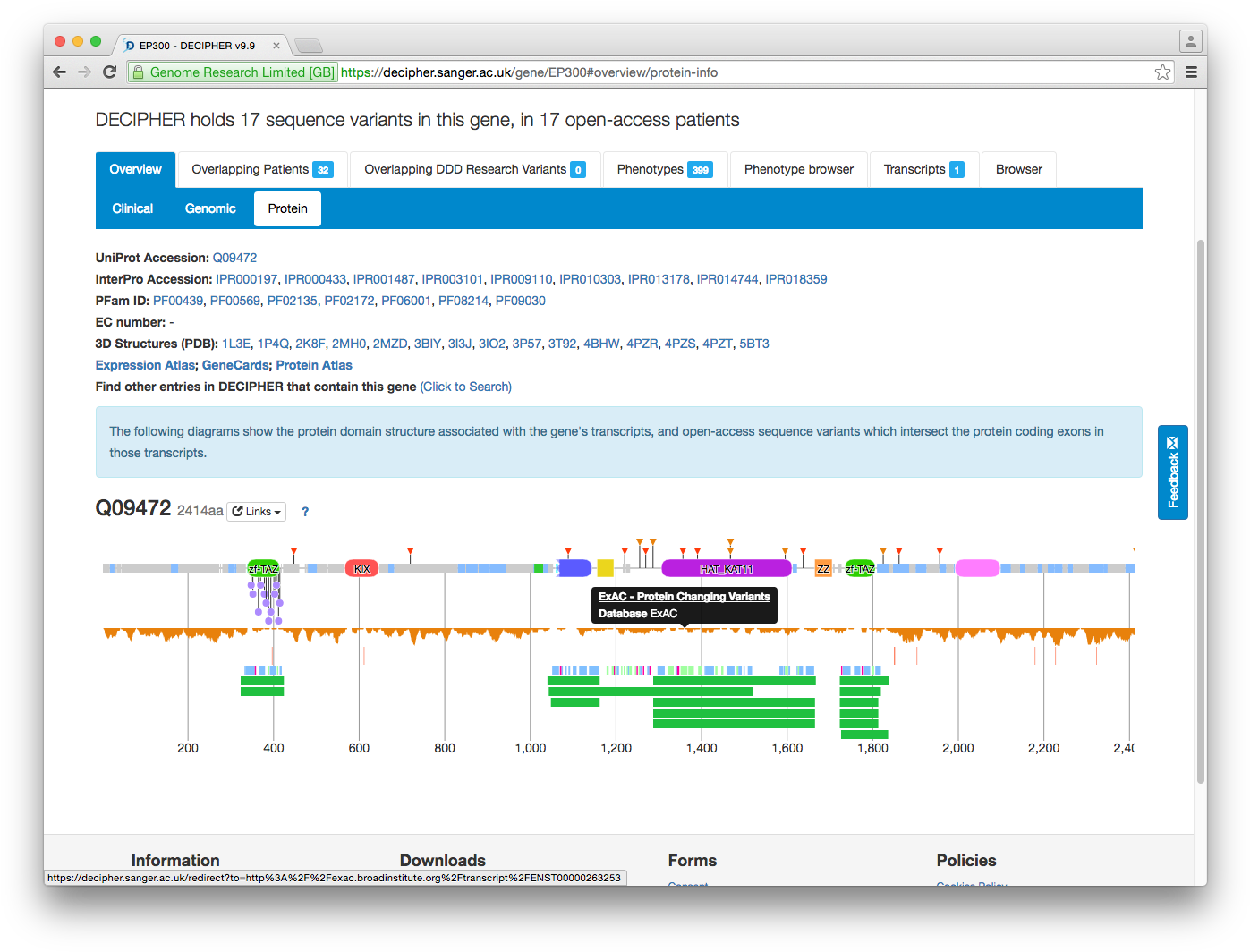Click the green SSL padlock icon
1250x952 pixels.
pos(139,72)
